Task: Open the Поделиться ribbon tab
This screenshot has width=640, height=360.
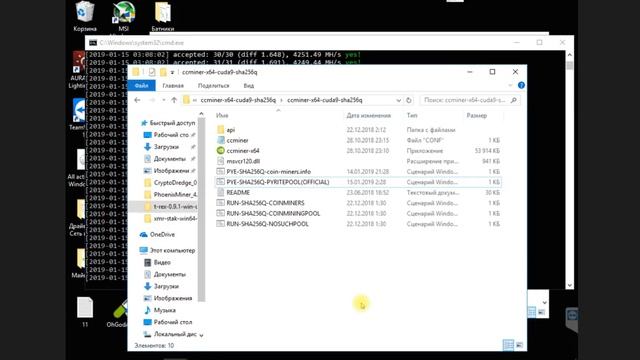Action: (213, 86)
